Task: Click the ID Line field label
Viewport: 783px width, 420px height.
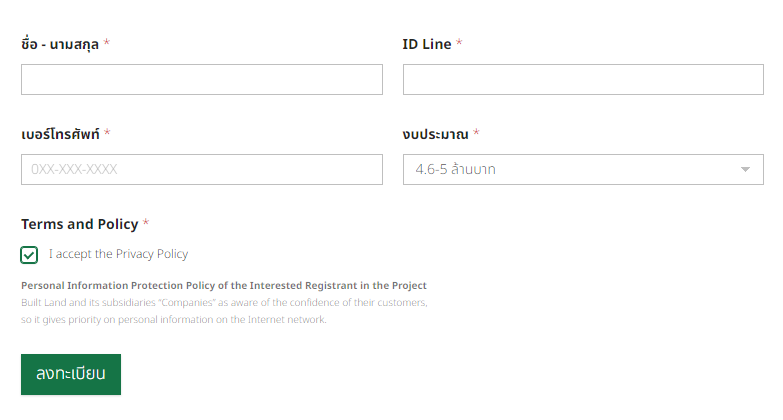Action: 427,44
